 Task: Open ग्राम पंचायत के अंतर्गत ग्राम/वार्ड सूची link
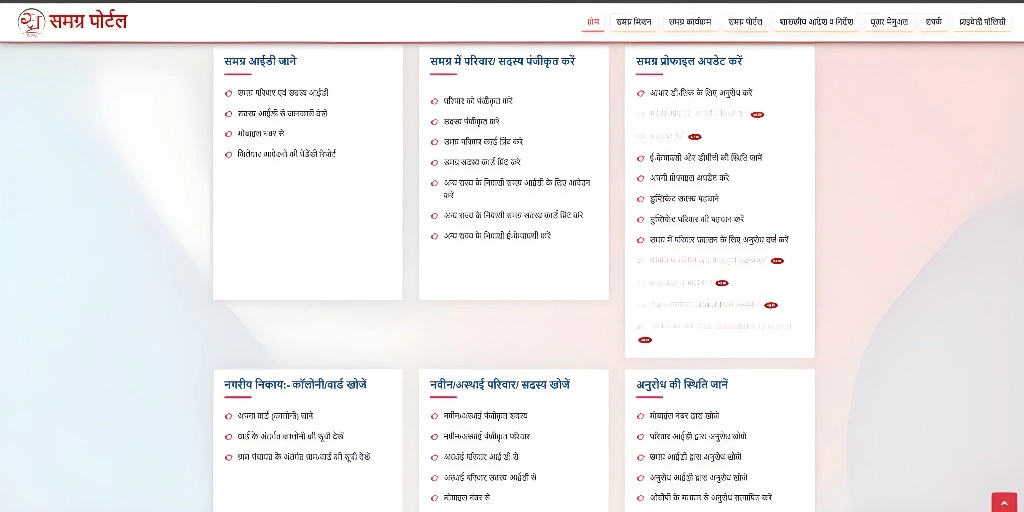(304, 457)
